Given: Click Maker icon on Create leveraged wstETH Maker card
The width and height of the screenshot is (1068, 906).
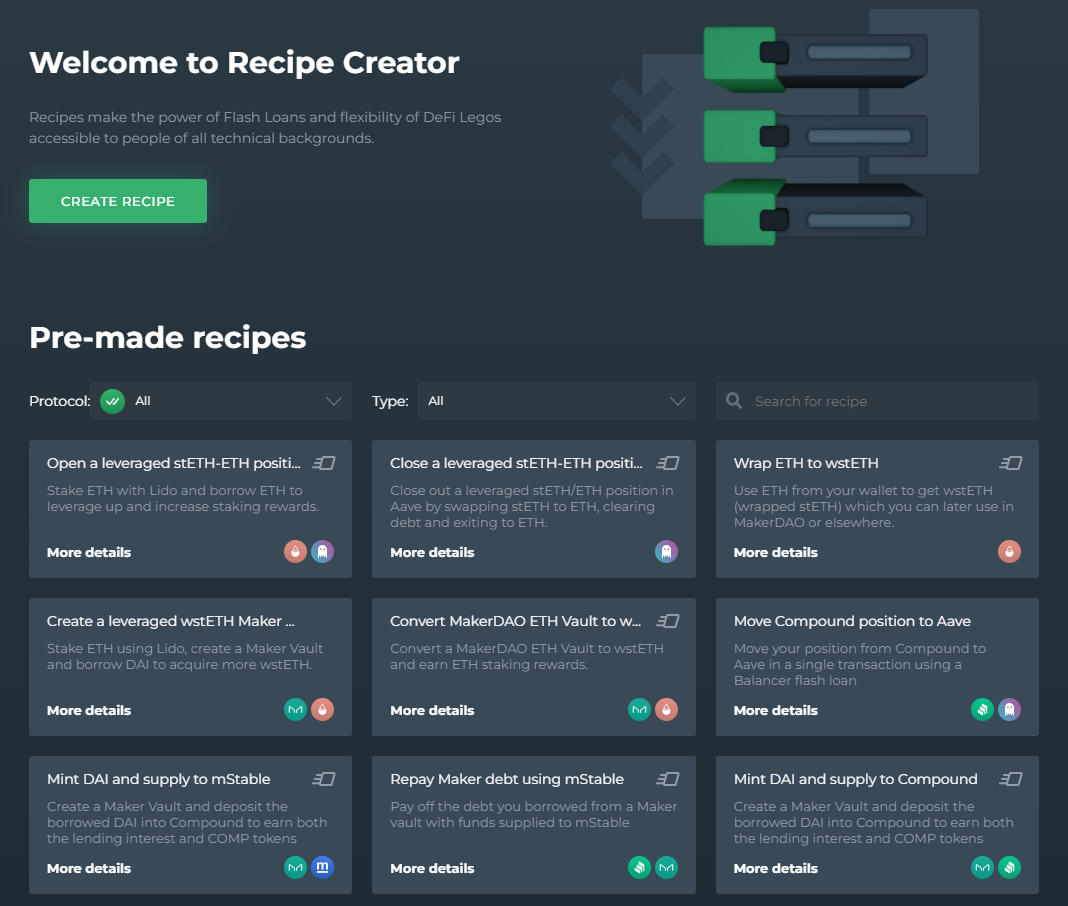Looking at the screenshot, I should (295, 710).
